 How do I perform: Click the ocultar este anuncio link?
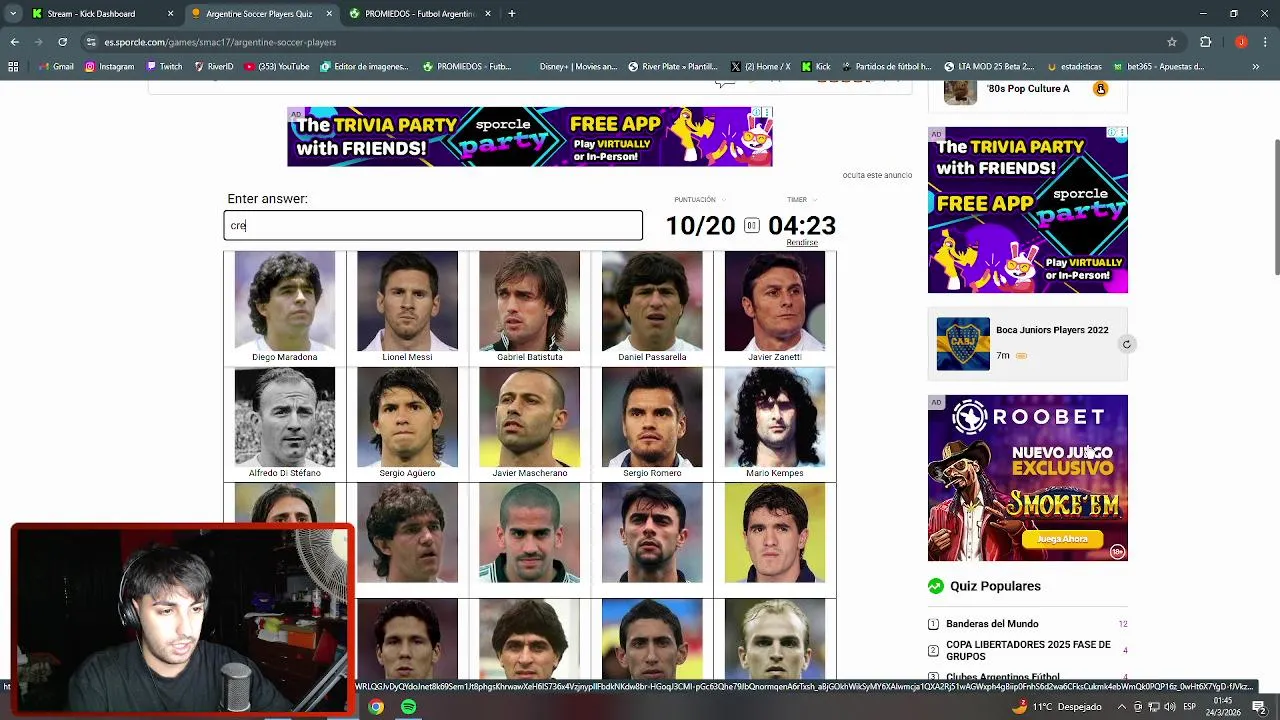click(x=877, y=175)
